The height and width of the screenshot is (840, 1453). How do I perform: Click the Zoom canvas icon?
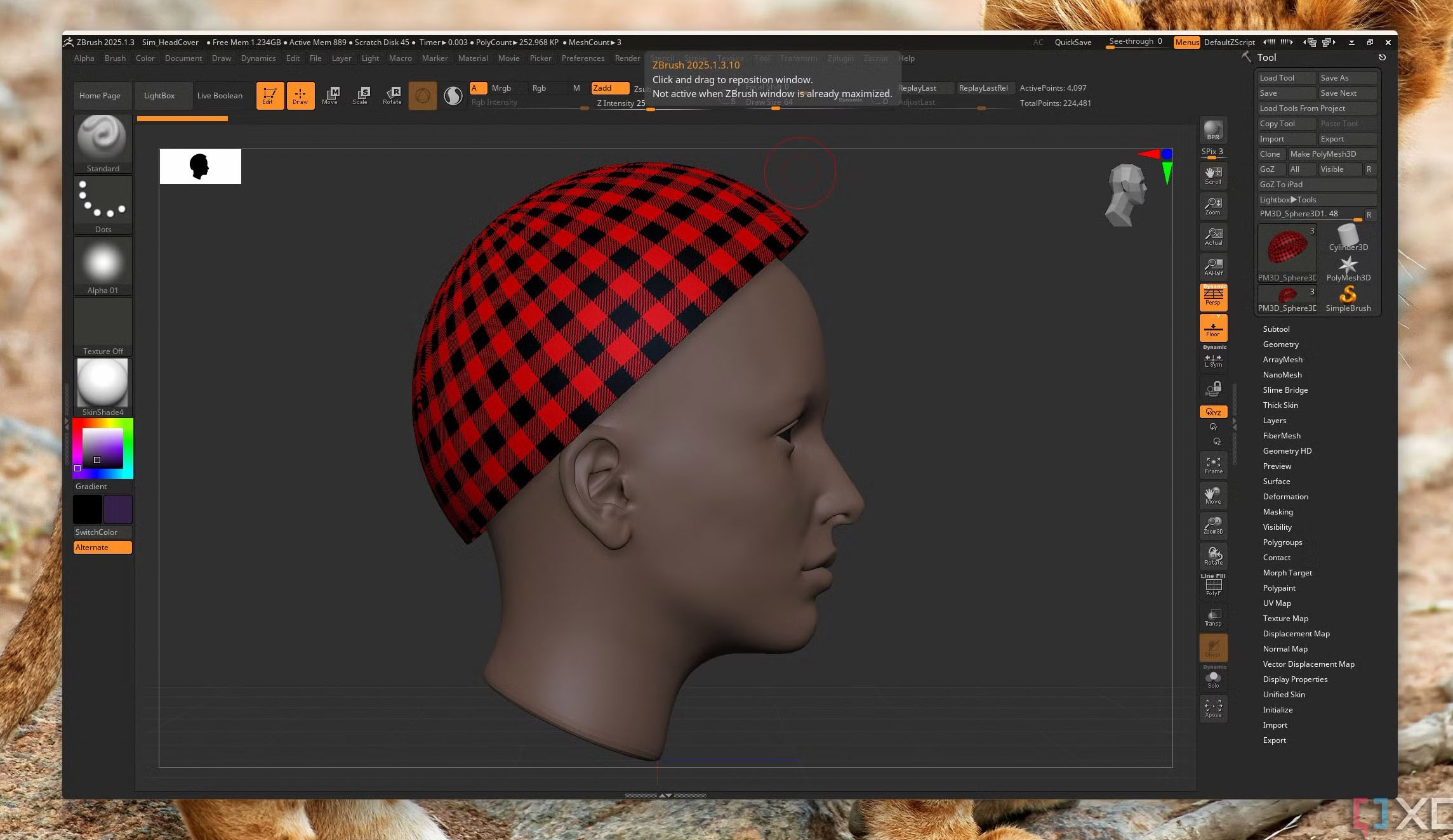(1213, 206)
